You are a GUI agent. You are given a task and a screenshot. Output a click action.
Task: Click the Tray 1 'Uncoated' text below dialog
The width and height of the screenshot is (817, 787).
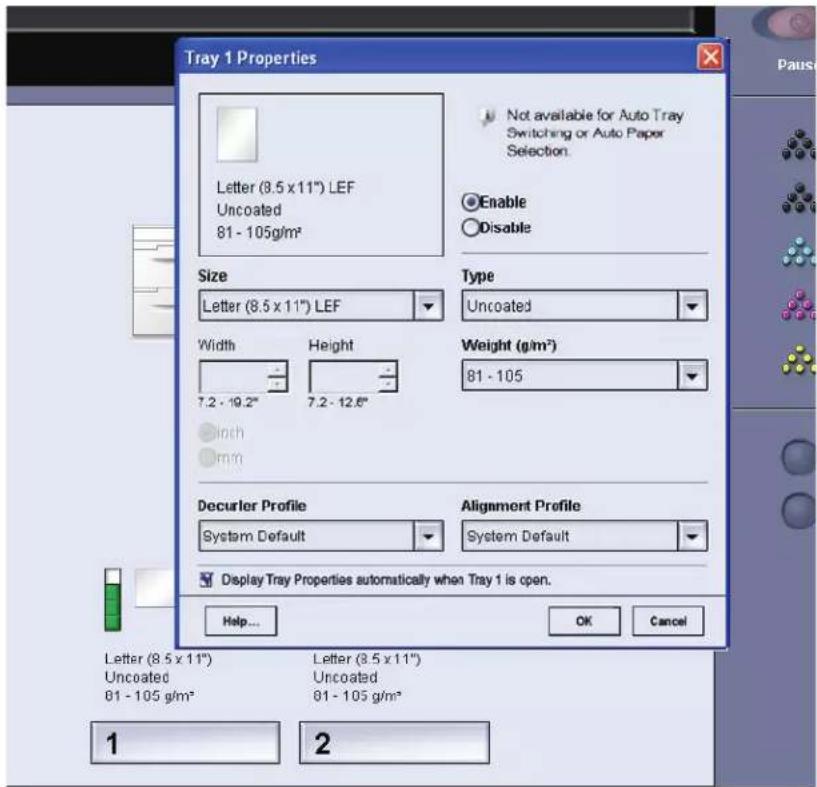point(137,677)
